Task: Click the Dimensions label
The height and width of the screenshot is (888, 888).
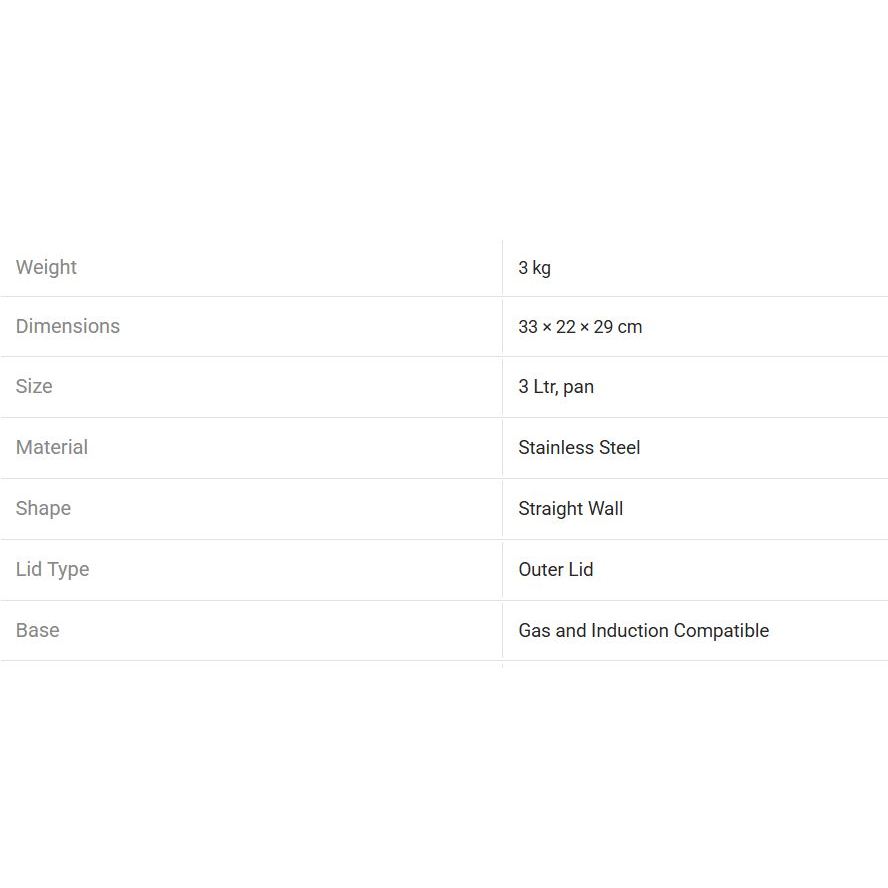Action: [x=67, y=326]
